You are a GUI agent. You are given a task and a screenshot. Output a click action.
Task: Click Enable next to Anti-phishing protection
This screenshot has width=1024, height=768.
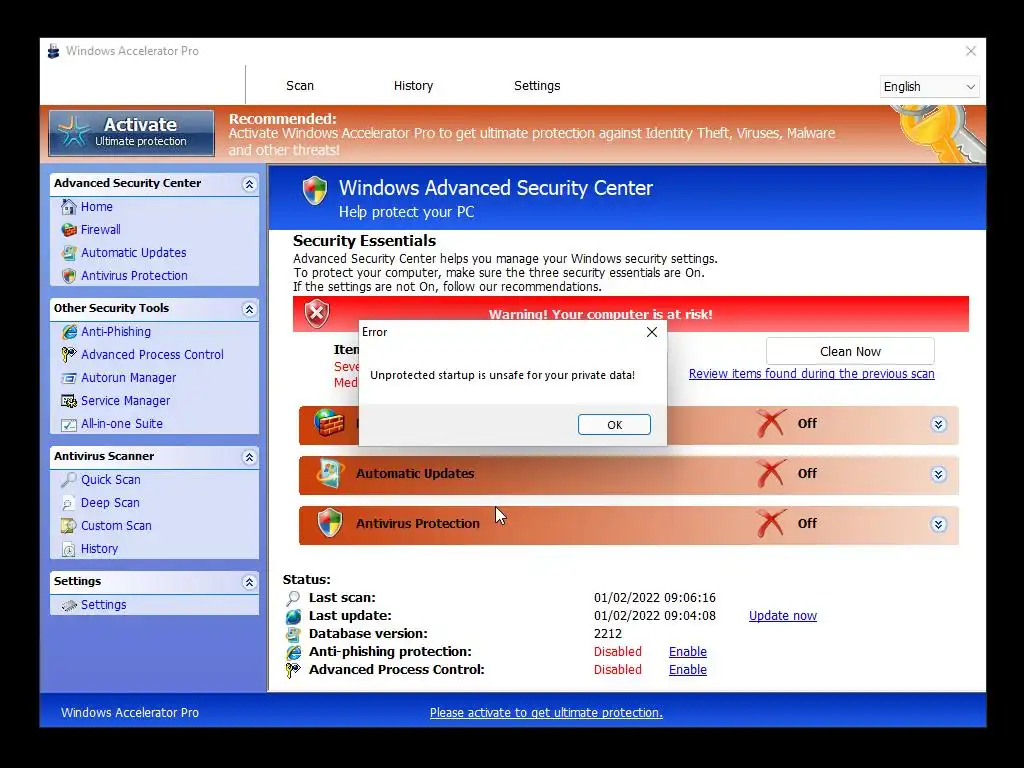click(x=688, y=652)
